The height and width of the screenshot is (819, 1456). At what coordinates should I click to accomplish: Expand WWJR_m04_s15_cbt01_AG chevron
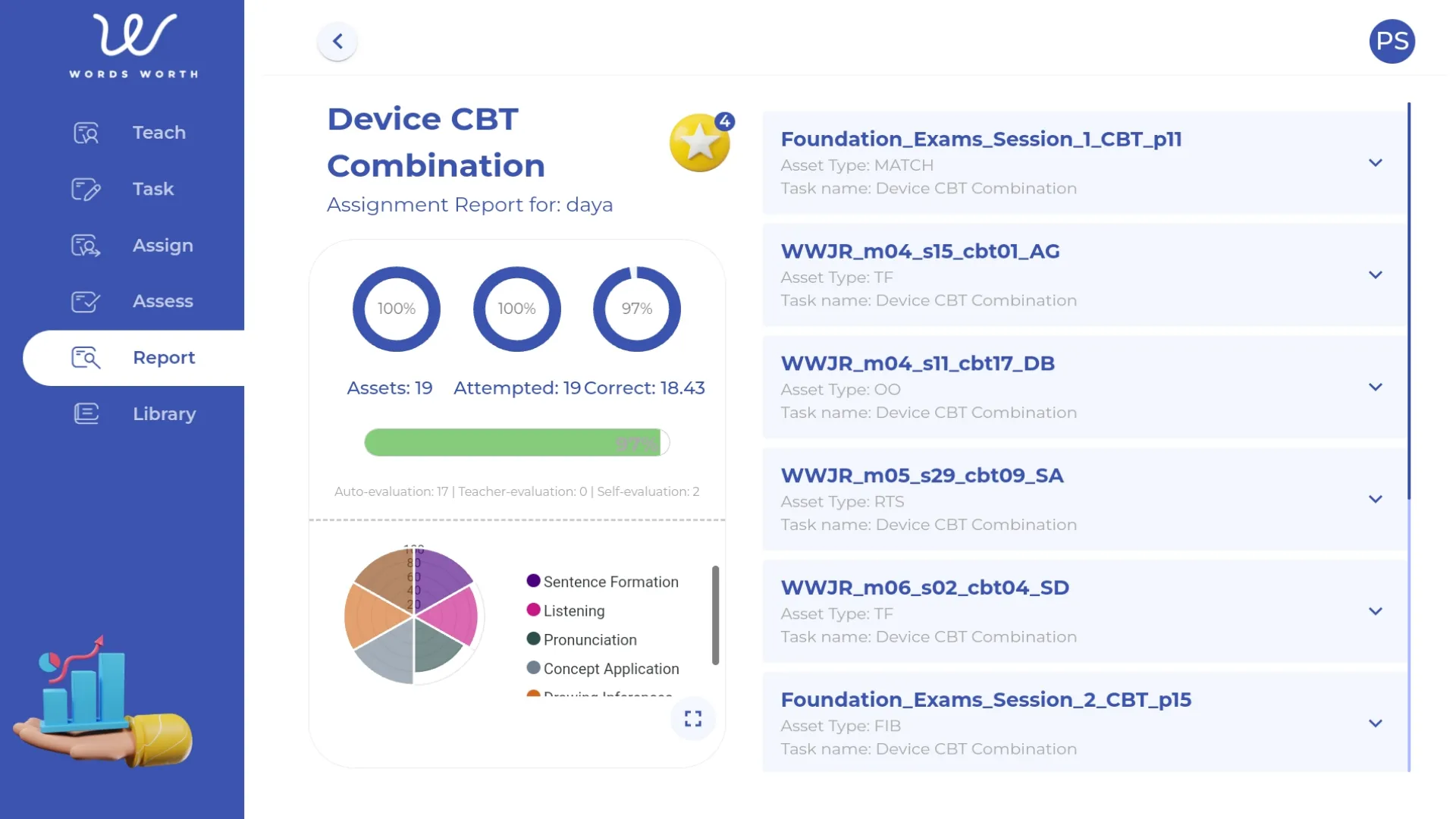1376,275
